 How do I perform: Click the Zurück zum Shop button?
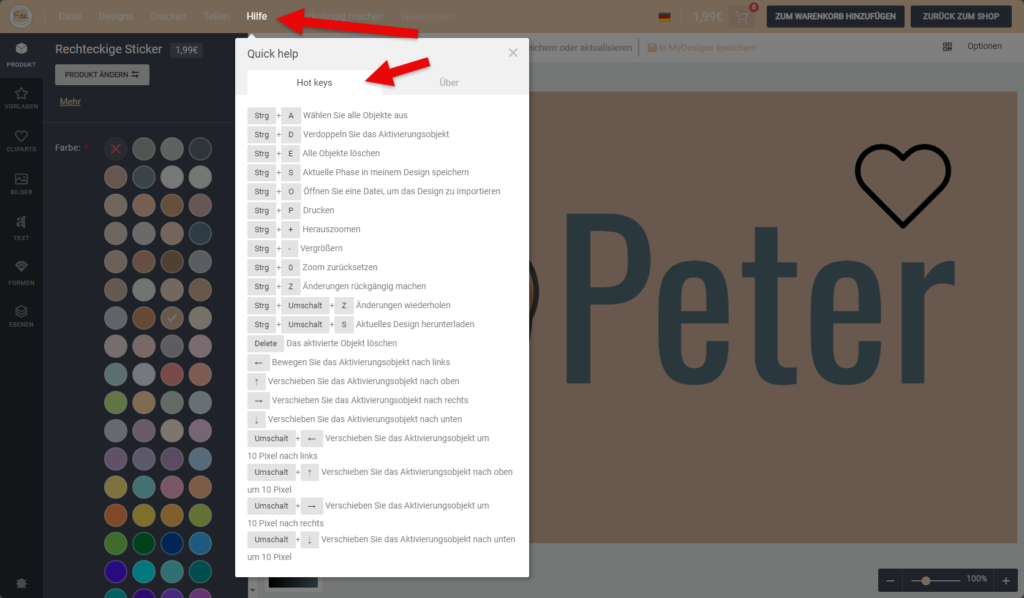click(961, 16)
